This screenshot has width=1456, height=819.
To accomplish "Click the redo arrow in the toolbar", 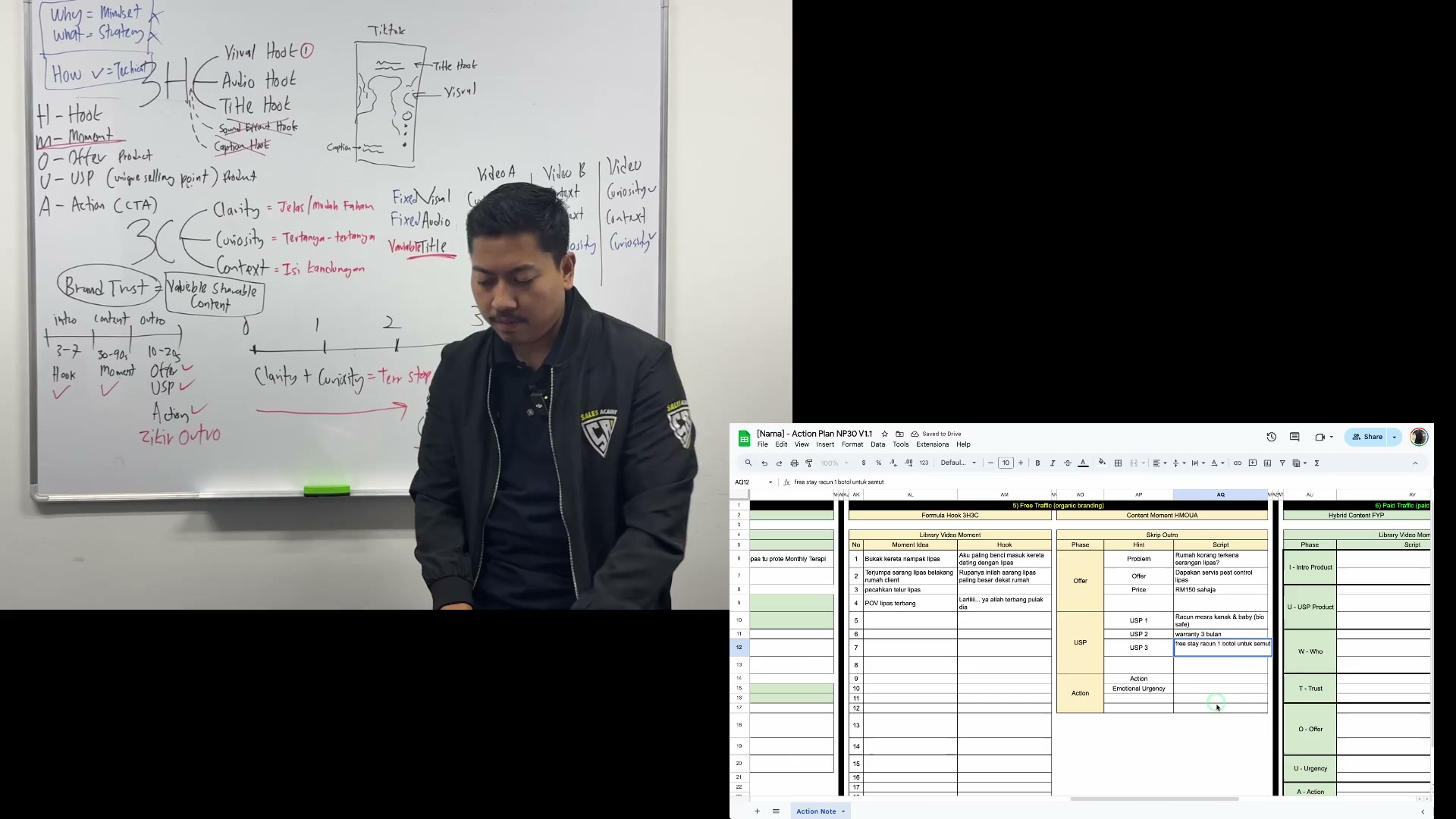I will coord(779,463).
